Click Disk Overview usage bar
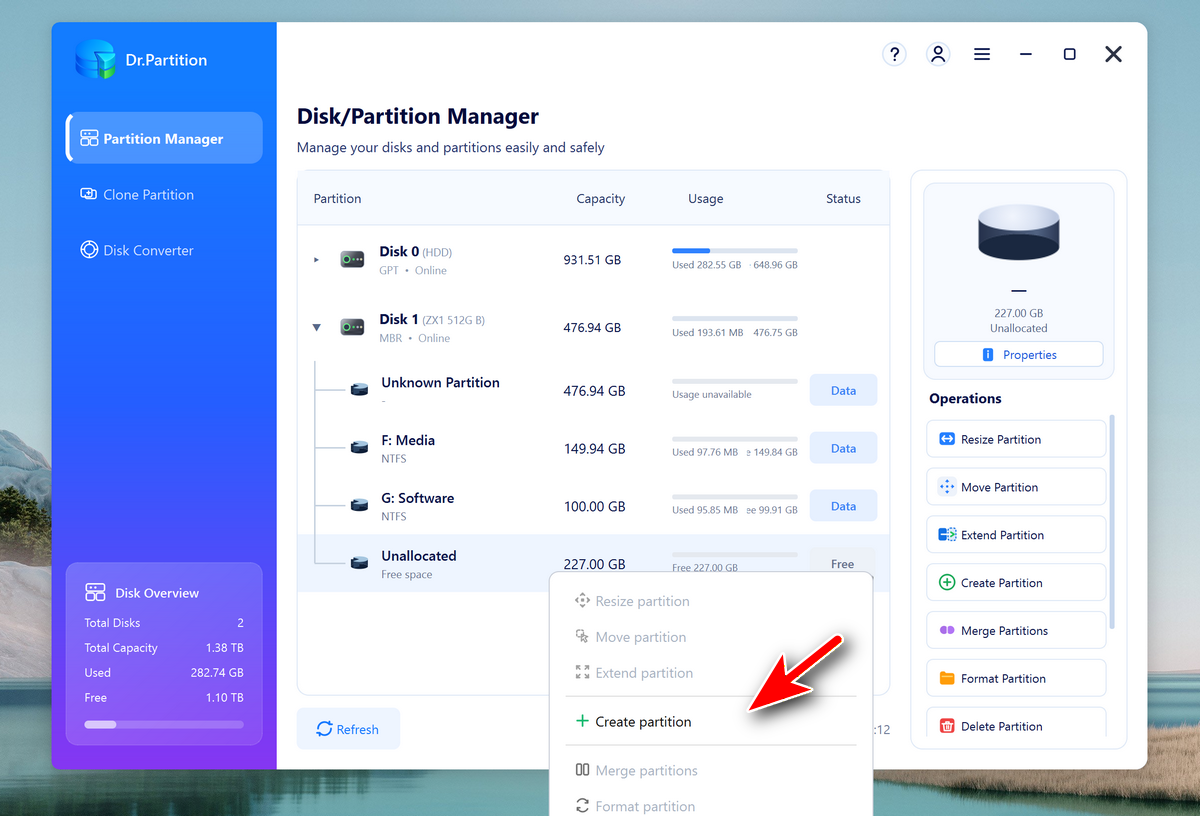This screenshot has width=1200, height=816. point(164,724)
